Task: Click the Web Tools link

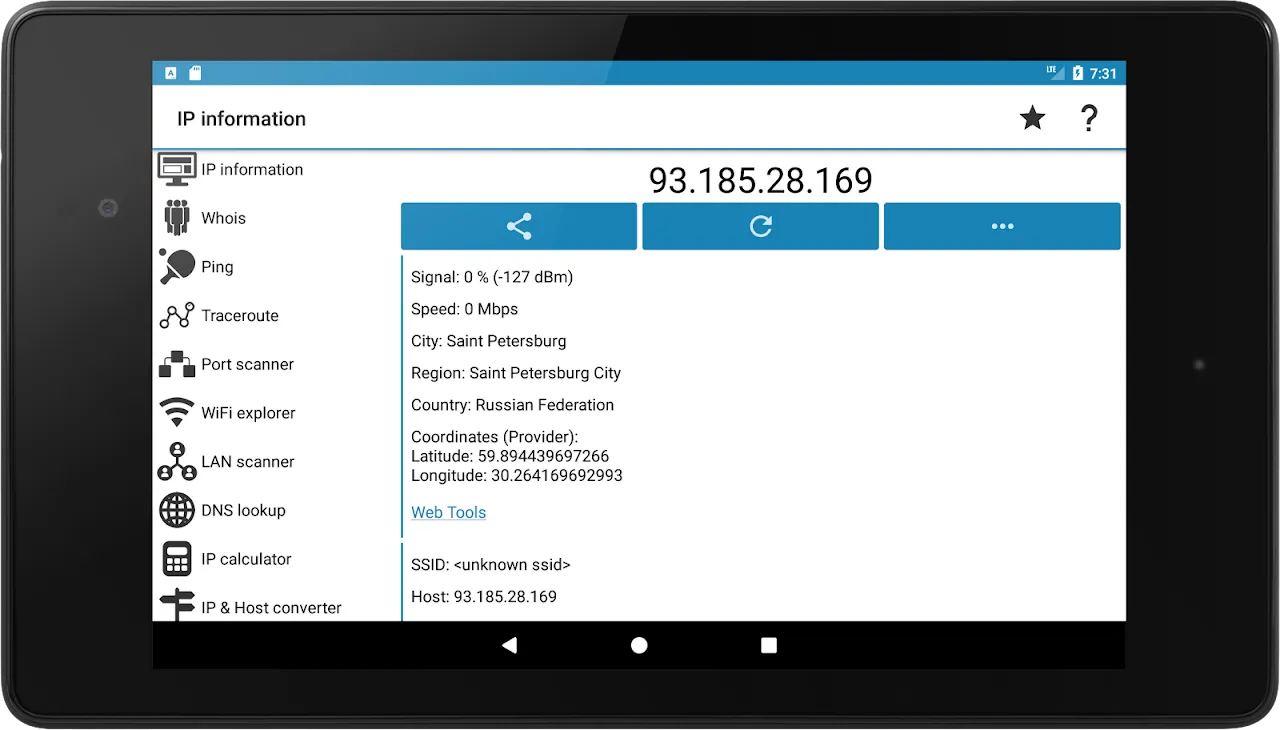Action: pyautogui.click(x=448, y=512)
